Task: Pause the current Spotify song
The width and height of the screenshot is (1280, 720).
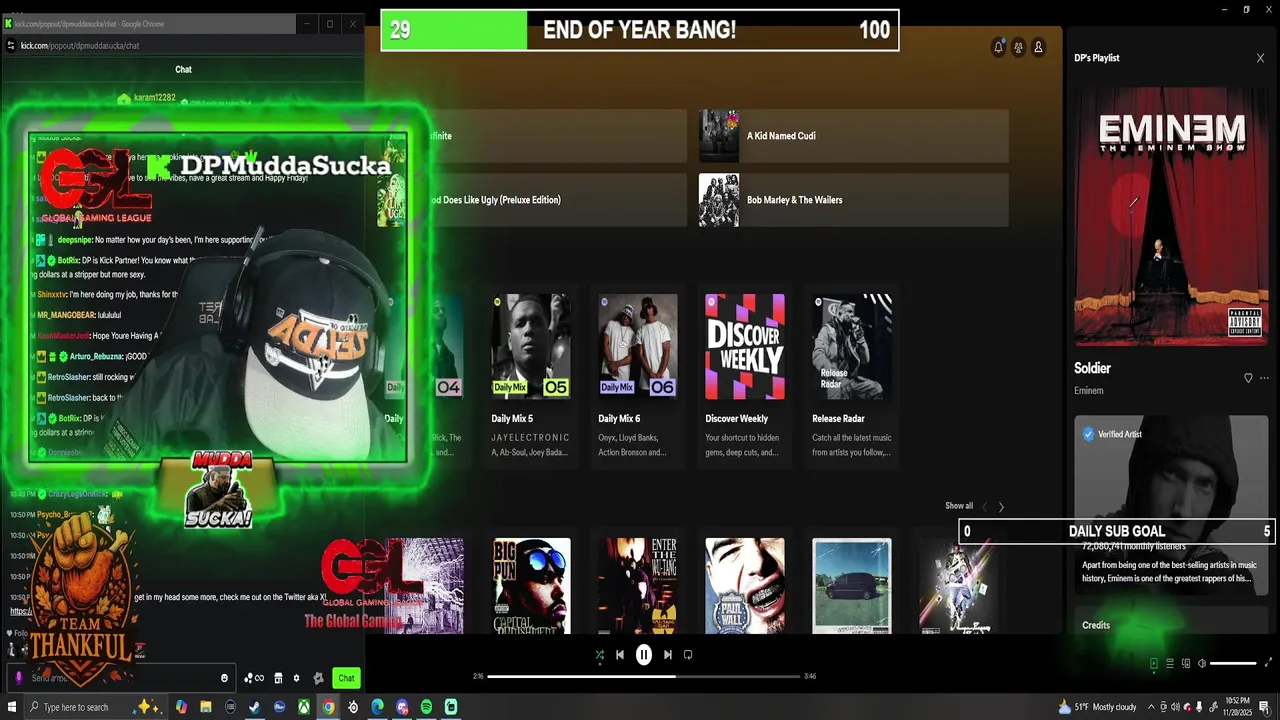Action: 644,655
